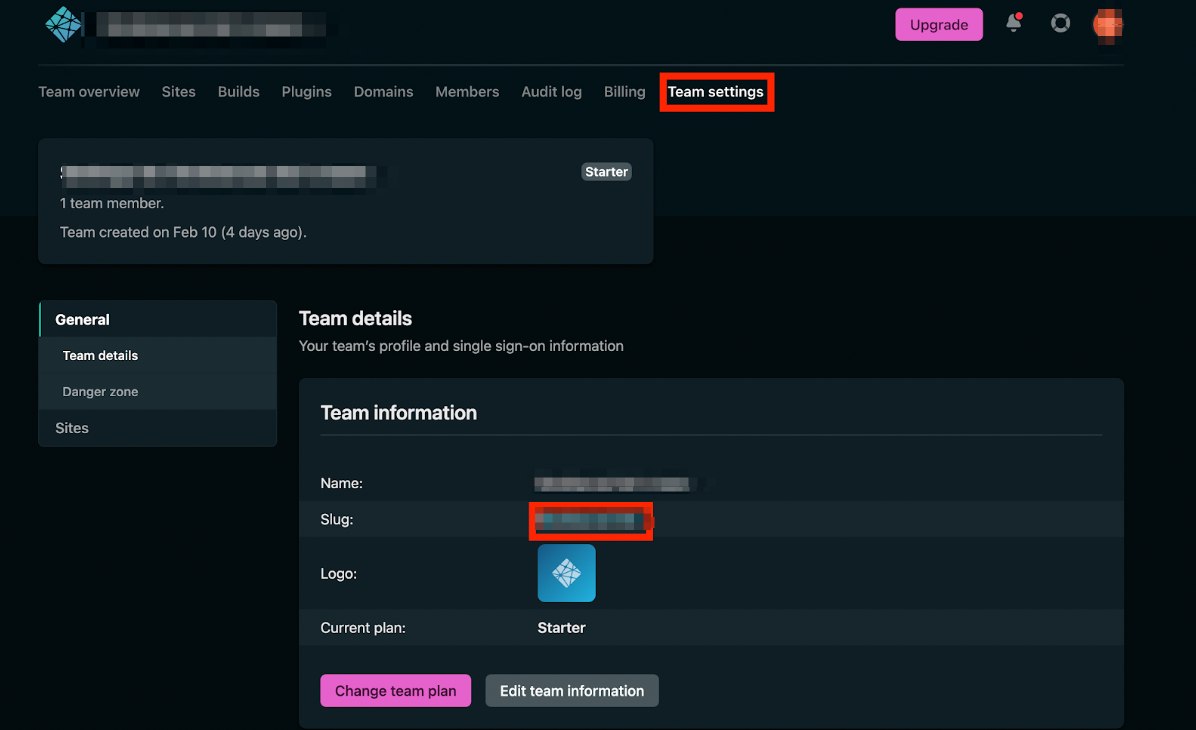Open the support lifebuoy icon
Screen dimensions: 1196x730
tap(1060, 24)
